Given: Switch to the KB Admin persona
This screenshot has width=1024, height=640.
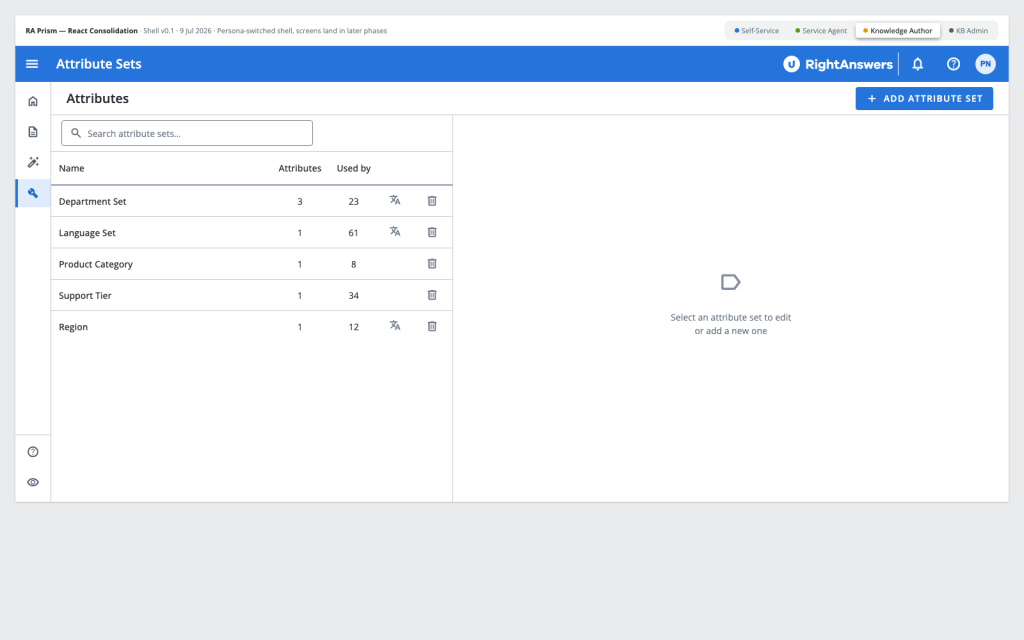Looking at the screenshot, I should 968,31.
